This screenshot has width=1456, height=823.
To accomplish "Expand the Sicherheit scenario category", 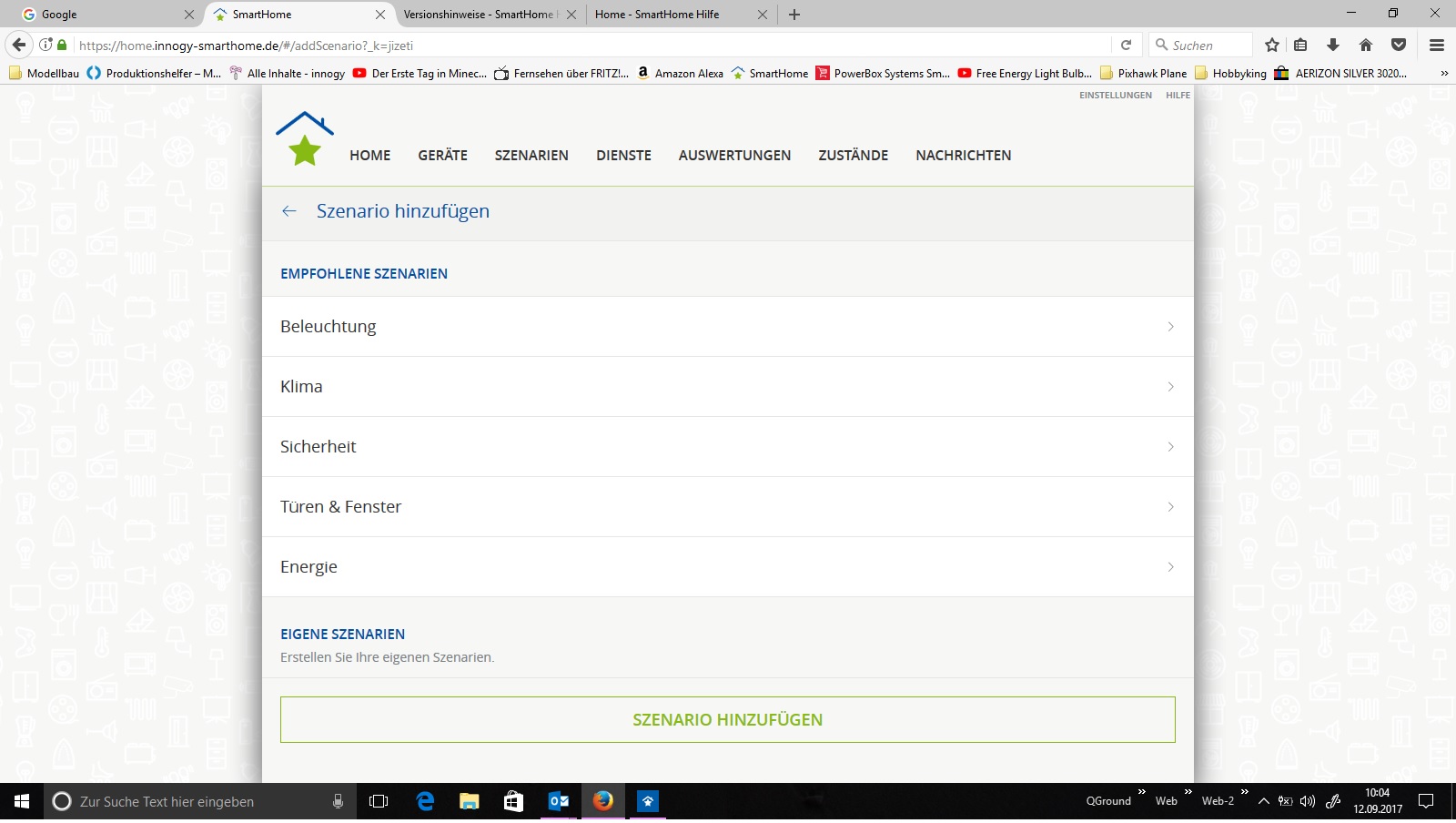I will tap(727, 447).
